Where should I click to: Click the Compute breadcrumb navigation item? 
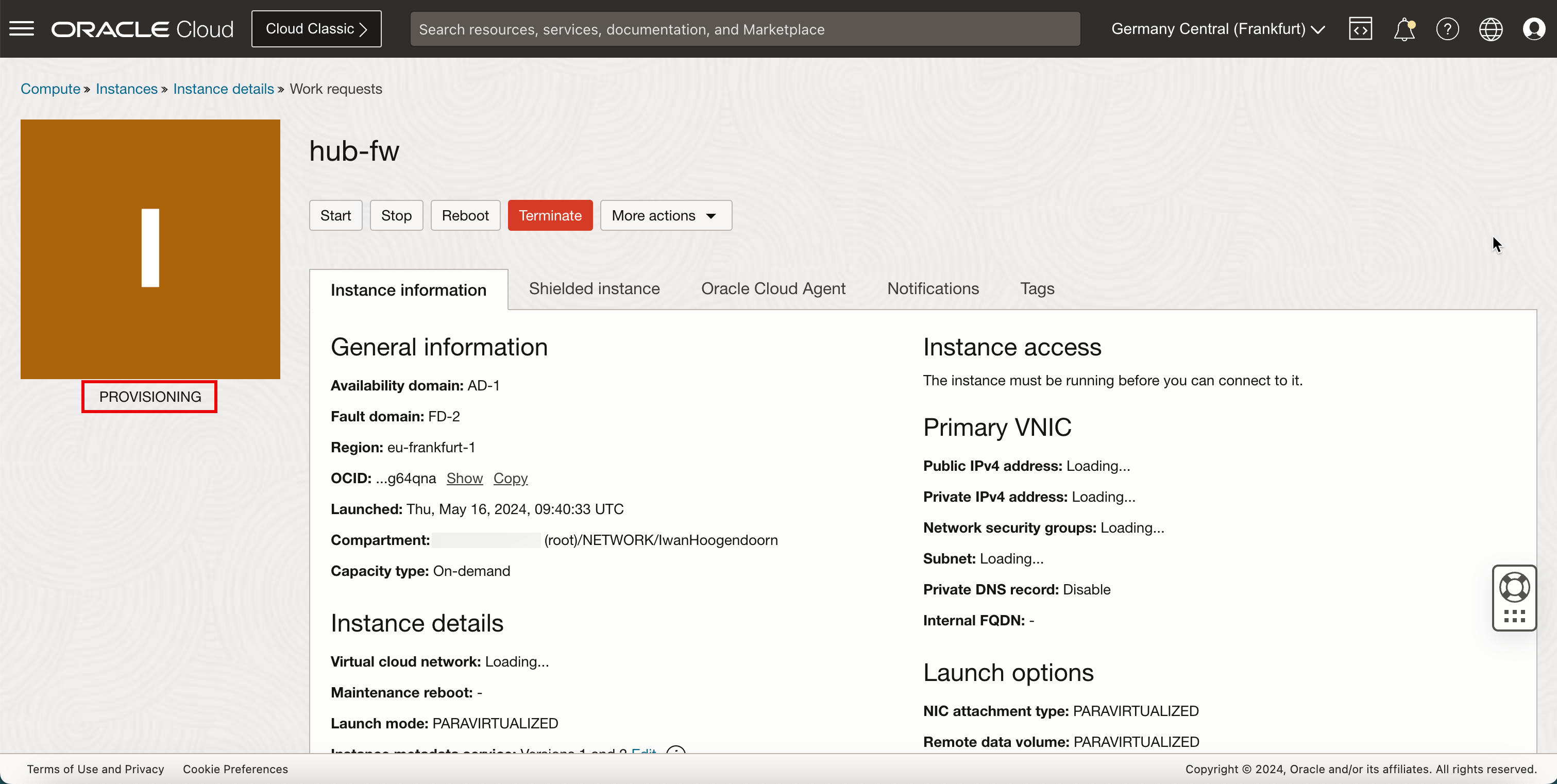pyautogui.click(x=50, y=89)
